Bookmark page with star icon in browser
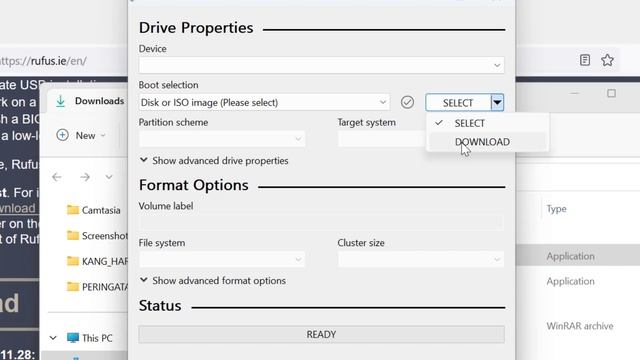 click(607, 60)
